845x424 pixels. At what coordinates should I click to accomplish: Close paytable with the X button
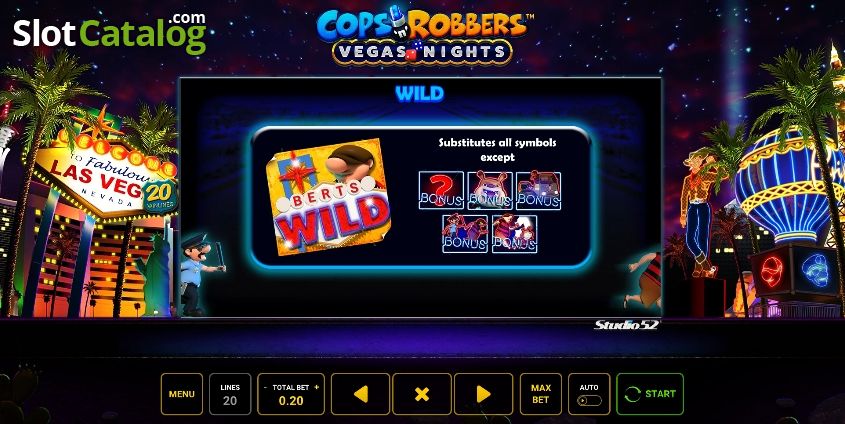pyautogui.click(x=422, y=394)
